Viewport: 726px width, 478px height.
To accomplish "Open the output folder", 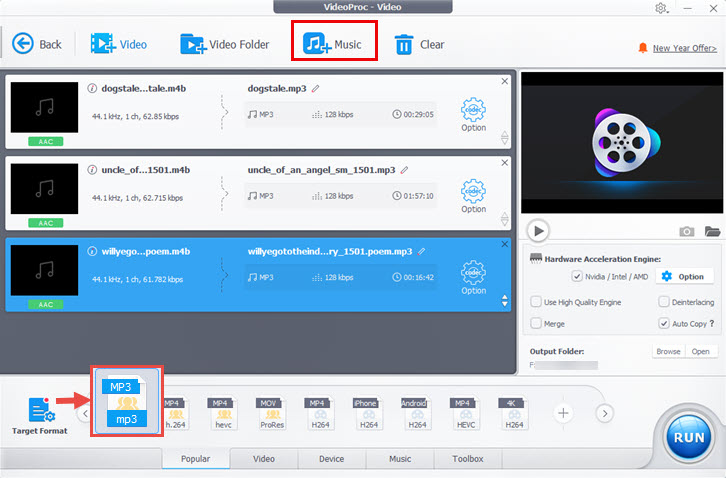I will pyautogui.click(x=701, y=352).
